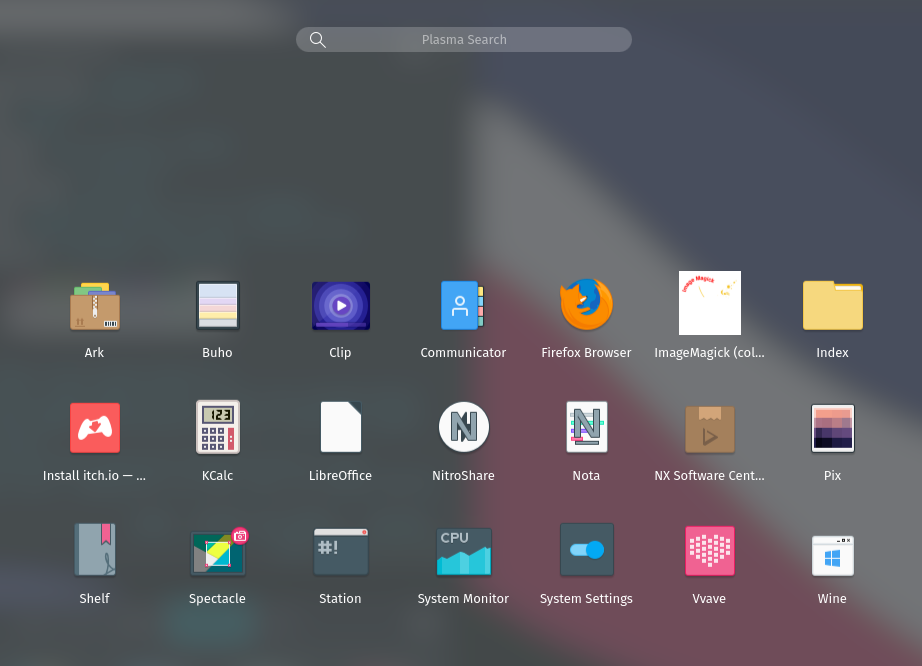
Task: Click the "NitroShare" text label
Action: (463, 476)
